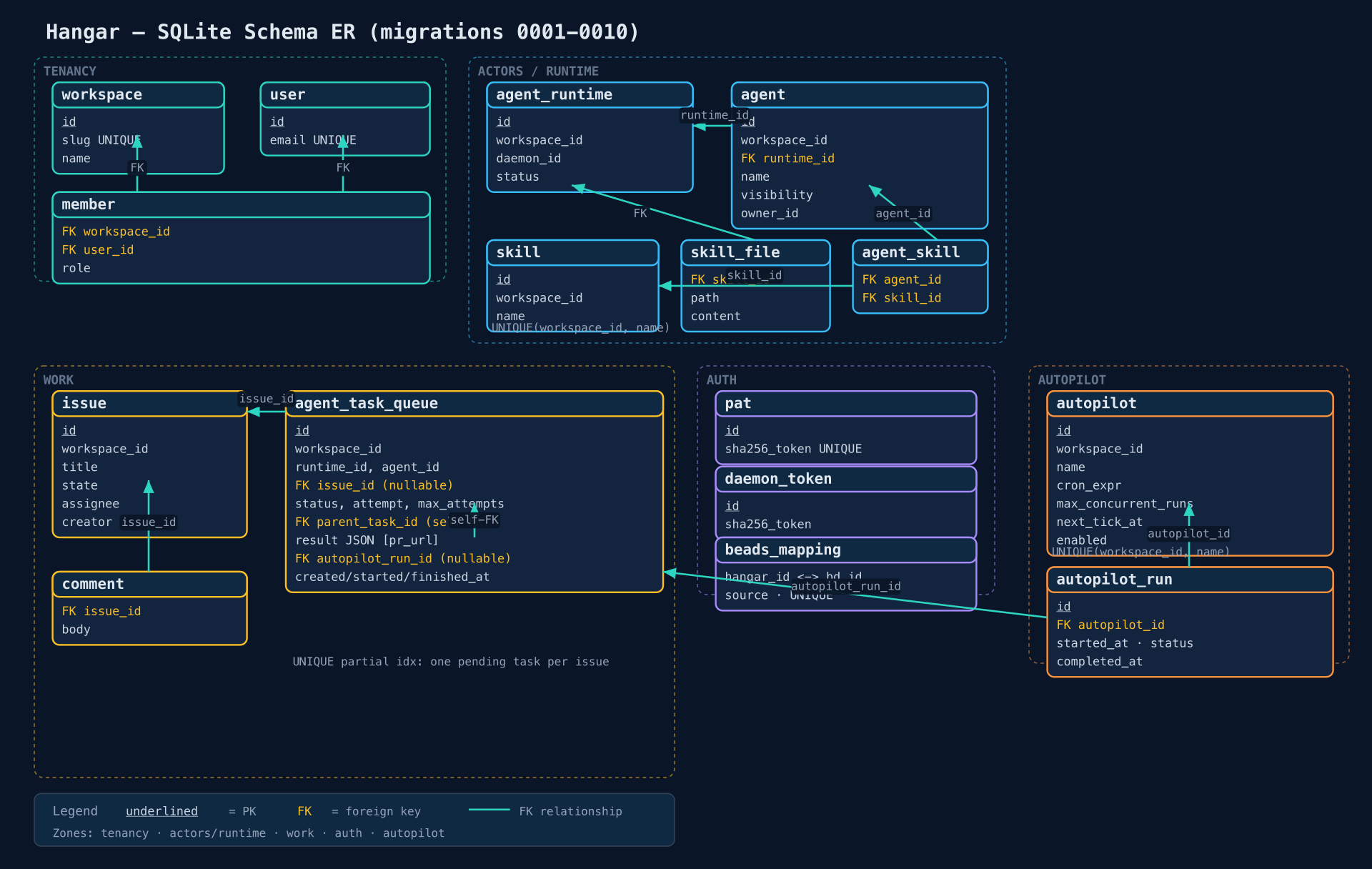Click the "visibility" field in agent

click(x=777, y=195)
